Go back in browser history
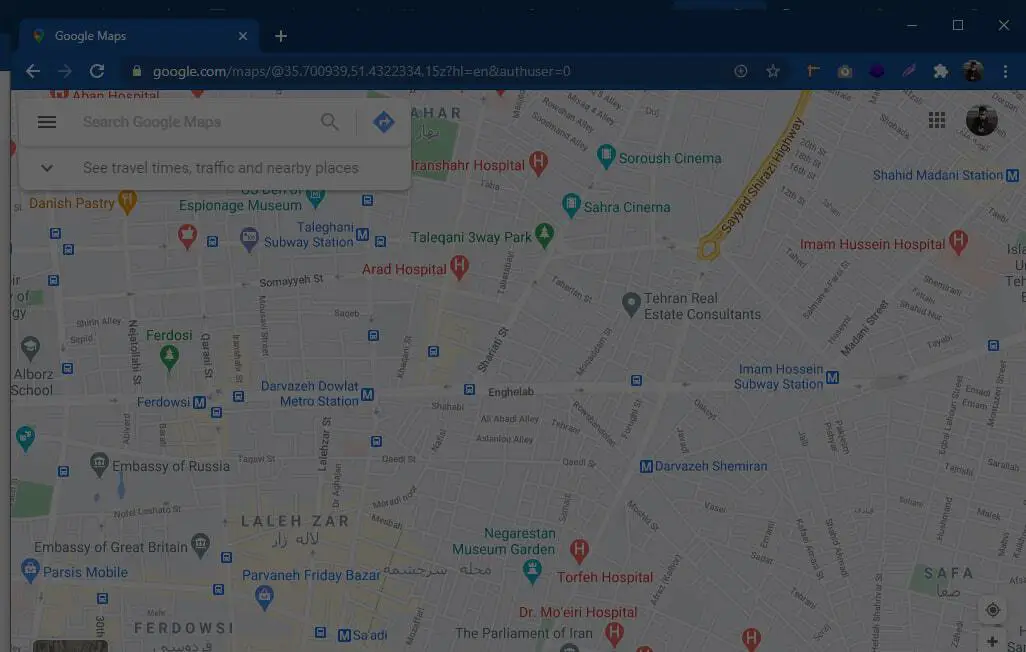1026x652 pixels. [32, 71]
